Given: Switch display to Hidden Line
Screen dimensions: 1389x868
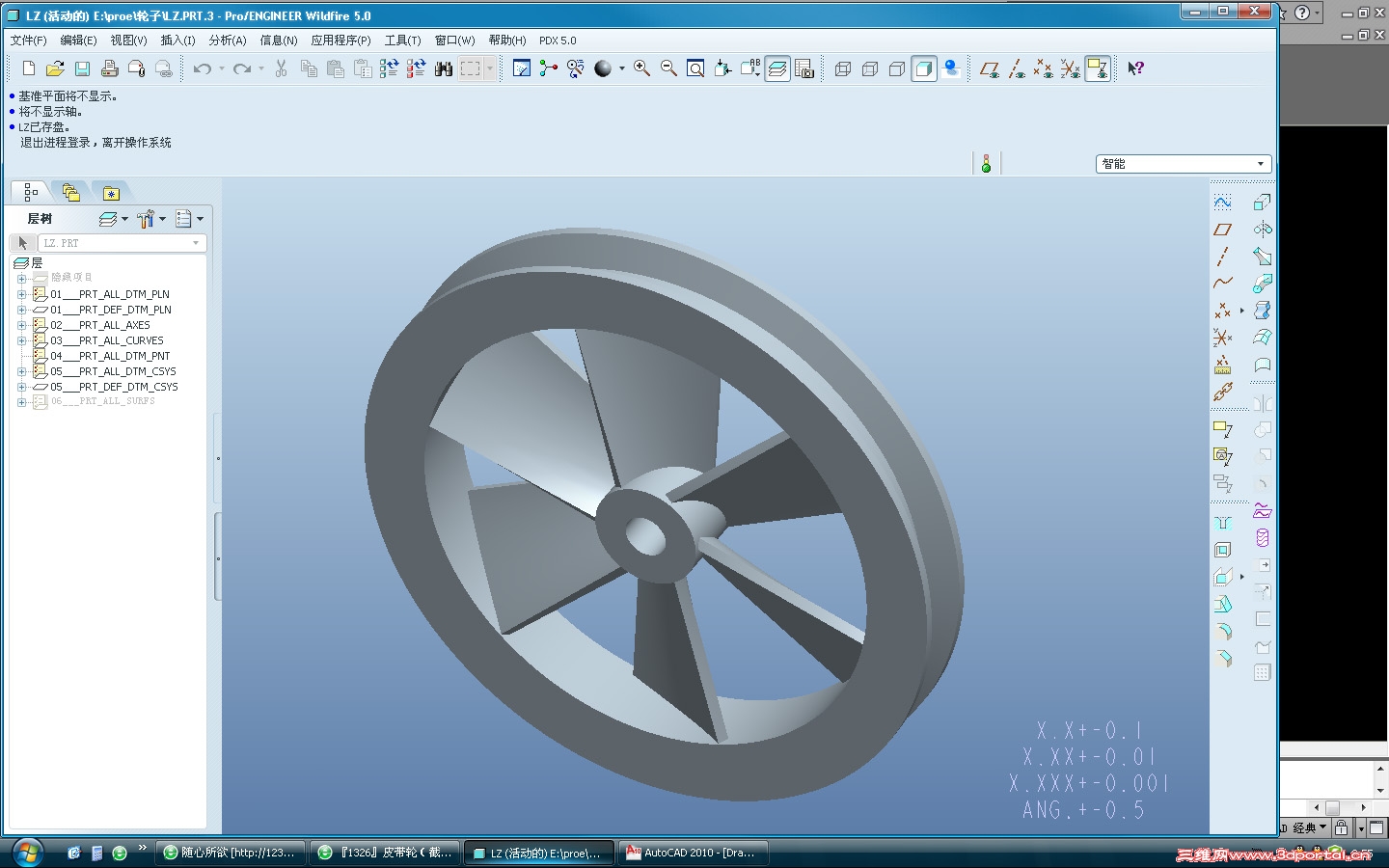Looking at the screenshot, I should tap(870, 68).
